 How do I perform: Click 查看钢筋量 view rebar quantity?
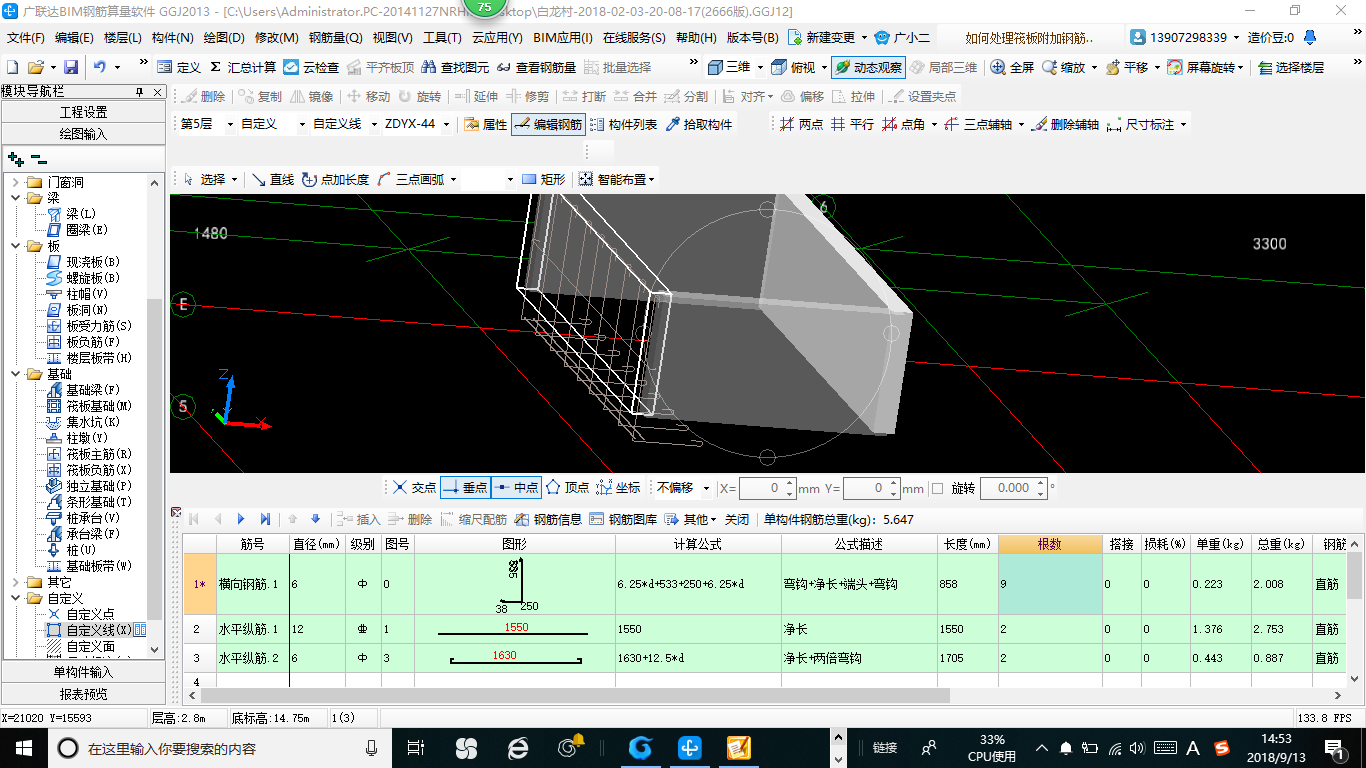tap(536, 67)
